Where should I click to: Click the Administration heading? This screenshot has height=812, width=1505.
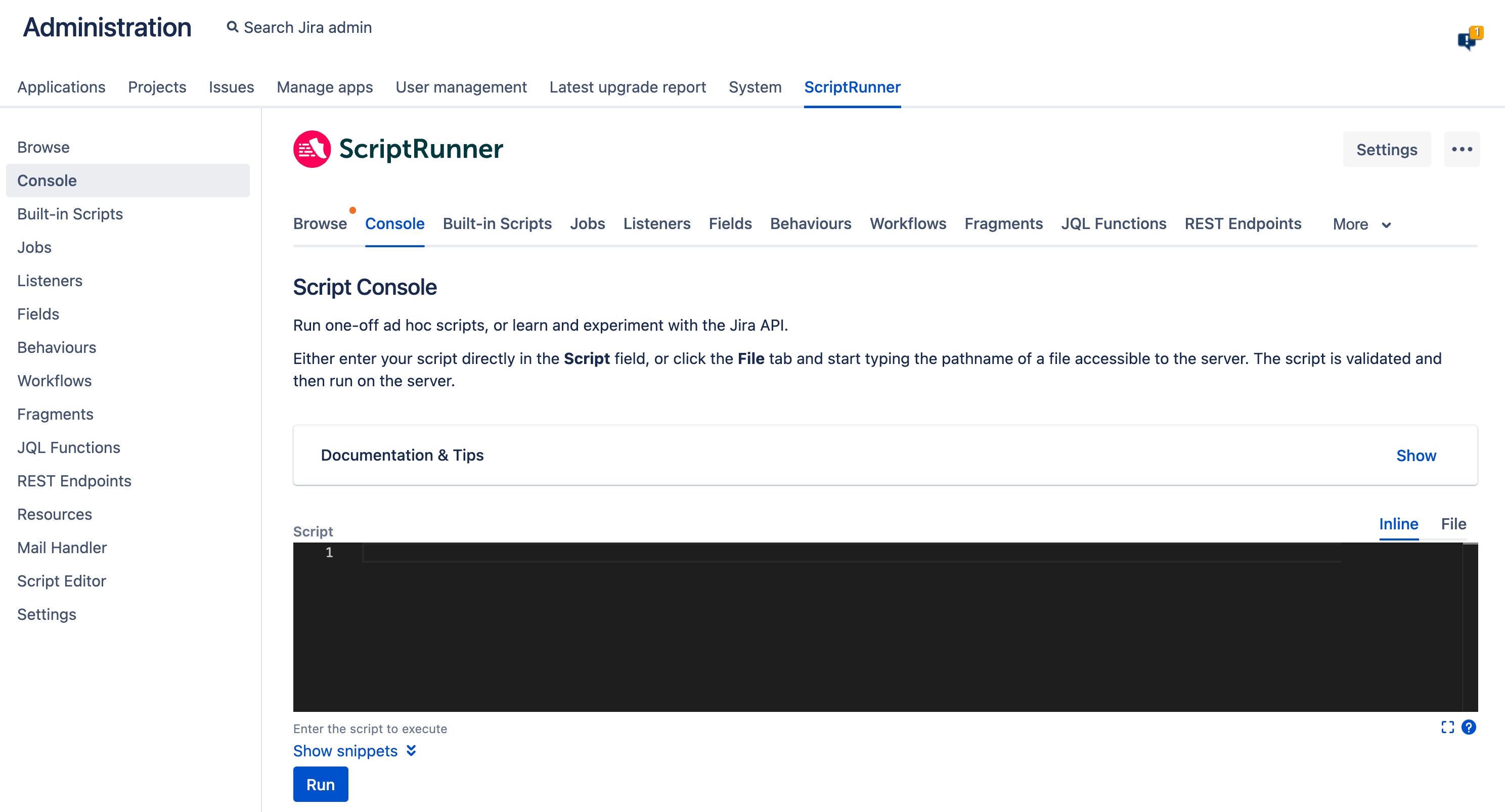click(107, 27)
